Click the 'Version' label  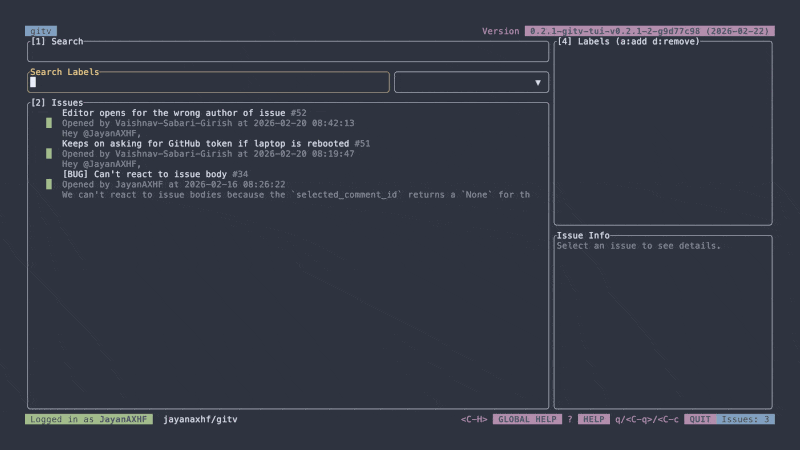[x=501, y=31]
